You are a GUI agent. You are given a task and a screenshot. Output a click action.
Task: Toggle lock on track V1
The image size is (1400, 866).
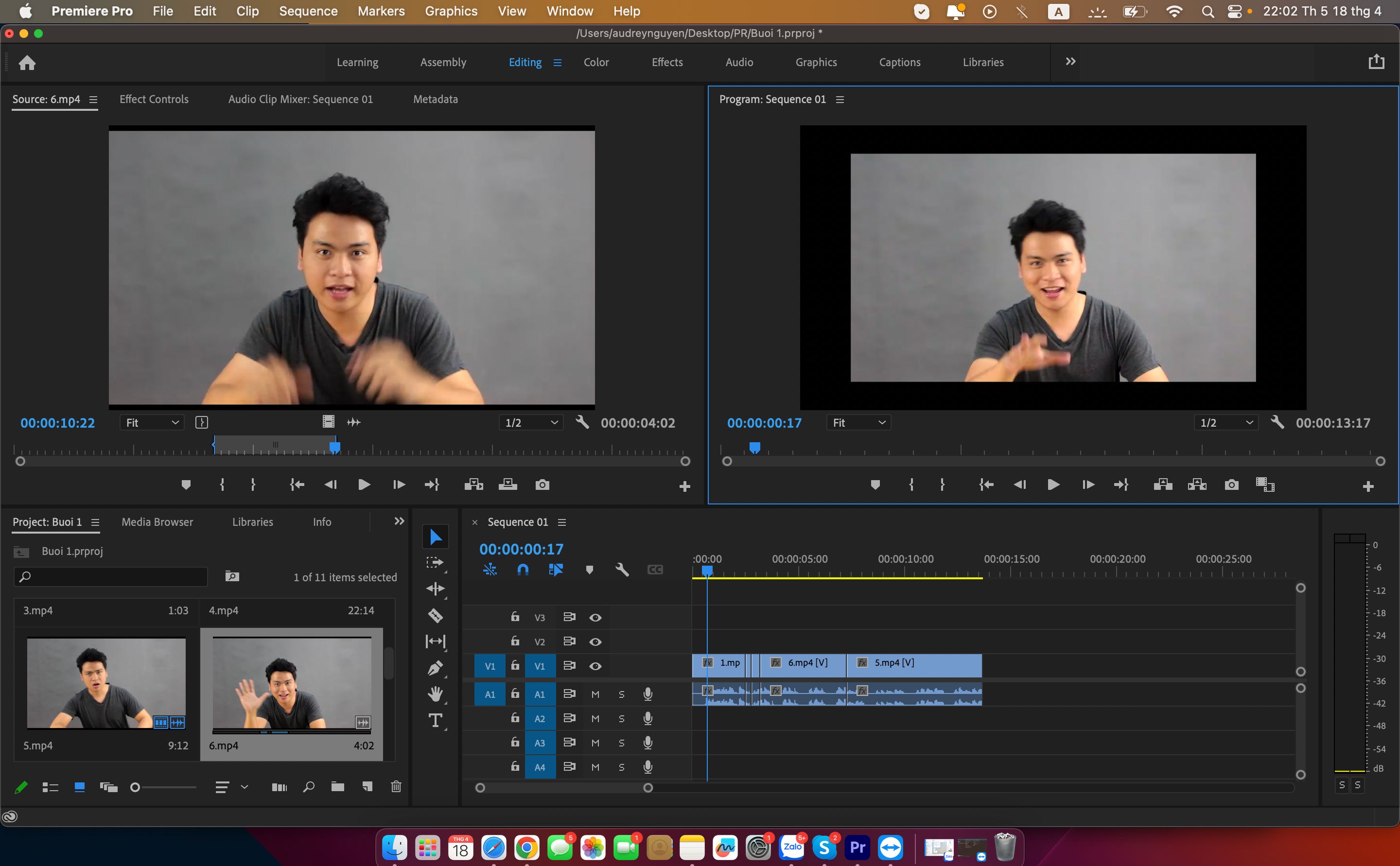[515, 665]
